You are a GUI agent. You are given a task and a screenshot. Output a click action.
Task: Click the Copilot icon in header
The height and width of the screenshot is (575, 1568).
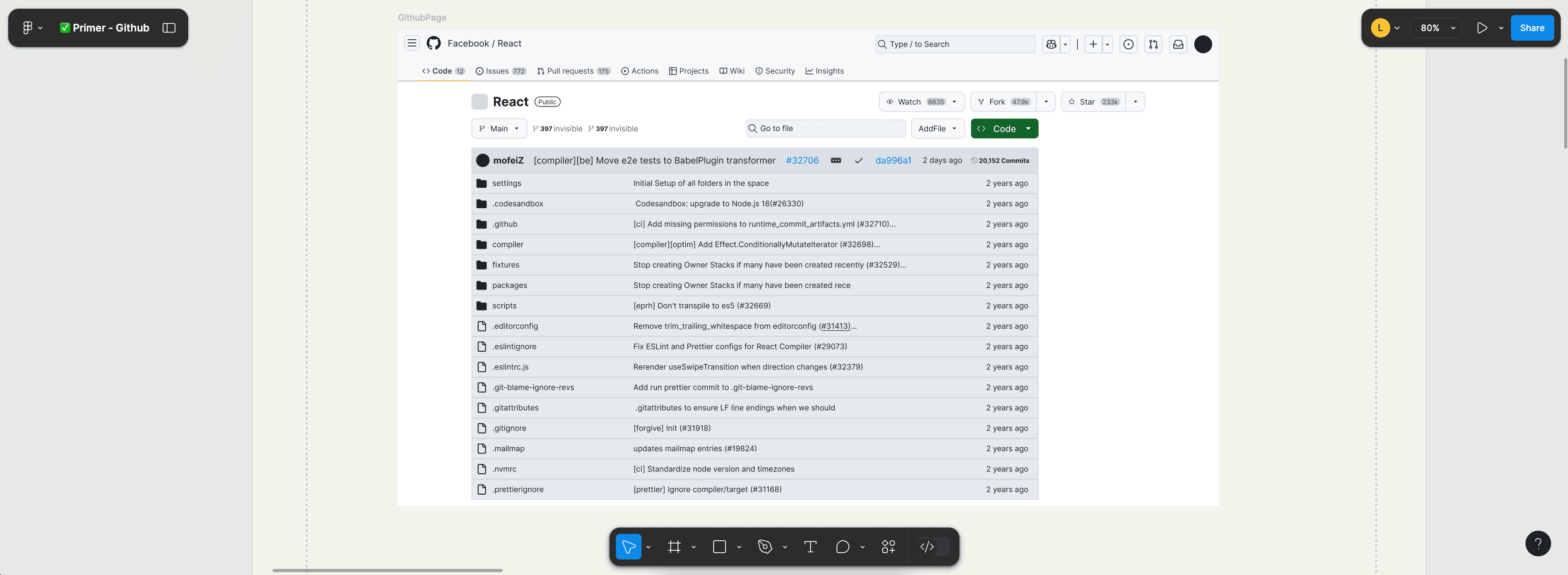coord(1051,44)
